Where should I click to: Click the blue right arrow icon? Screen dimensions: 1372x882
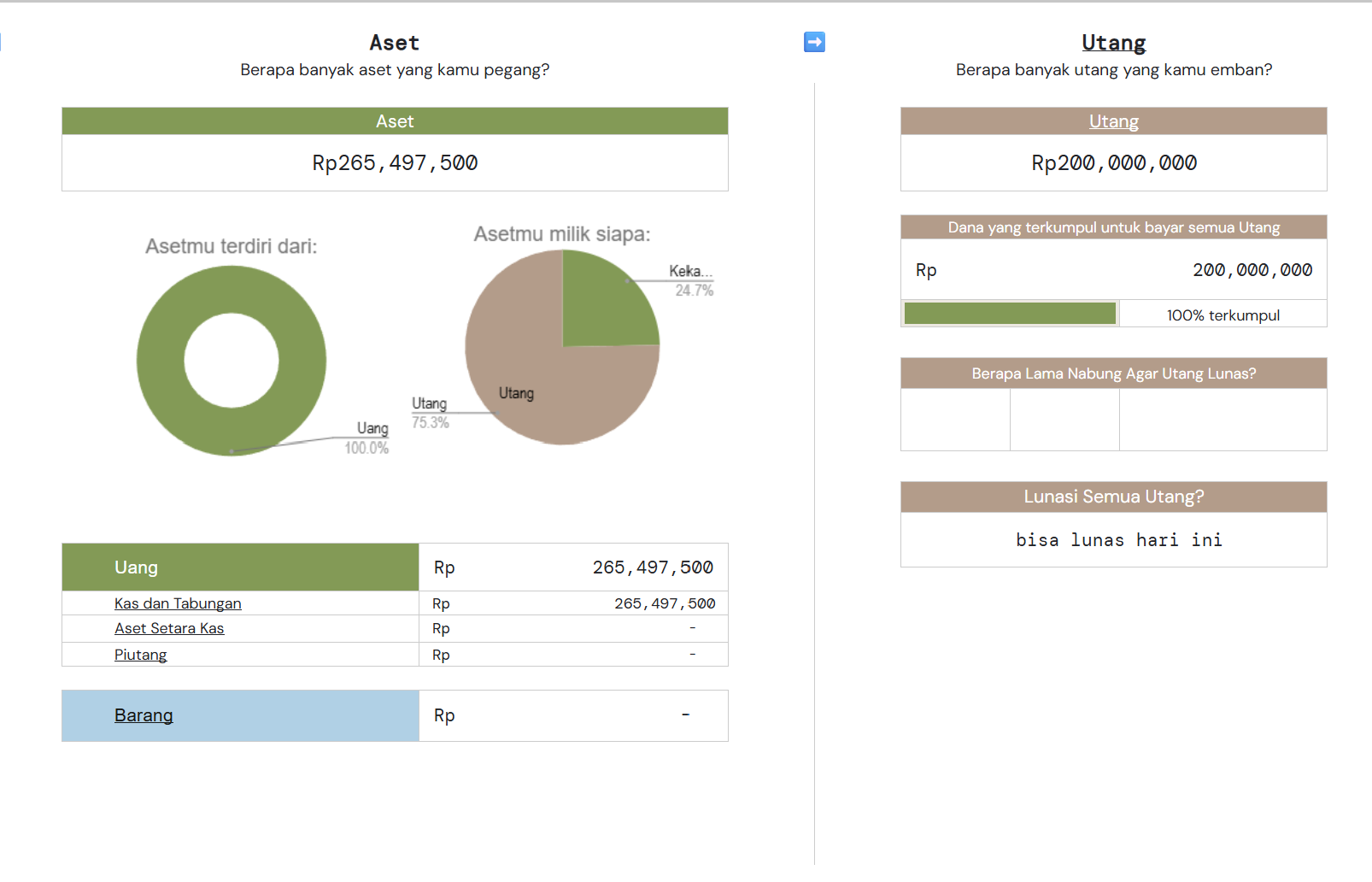pos(814,42)
